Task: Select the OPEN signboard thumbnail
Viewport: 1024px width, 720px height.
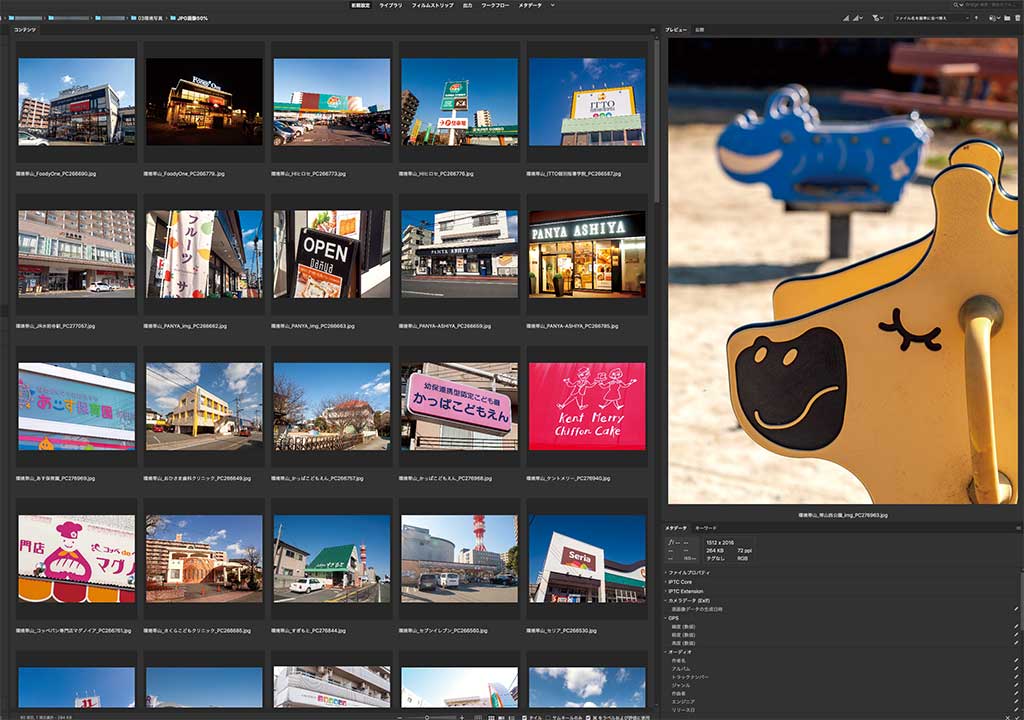Action: coord(332,254)
